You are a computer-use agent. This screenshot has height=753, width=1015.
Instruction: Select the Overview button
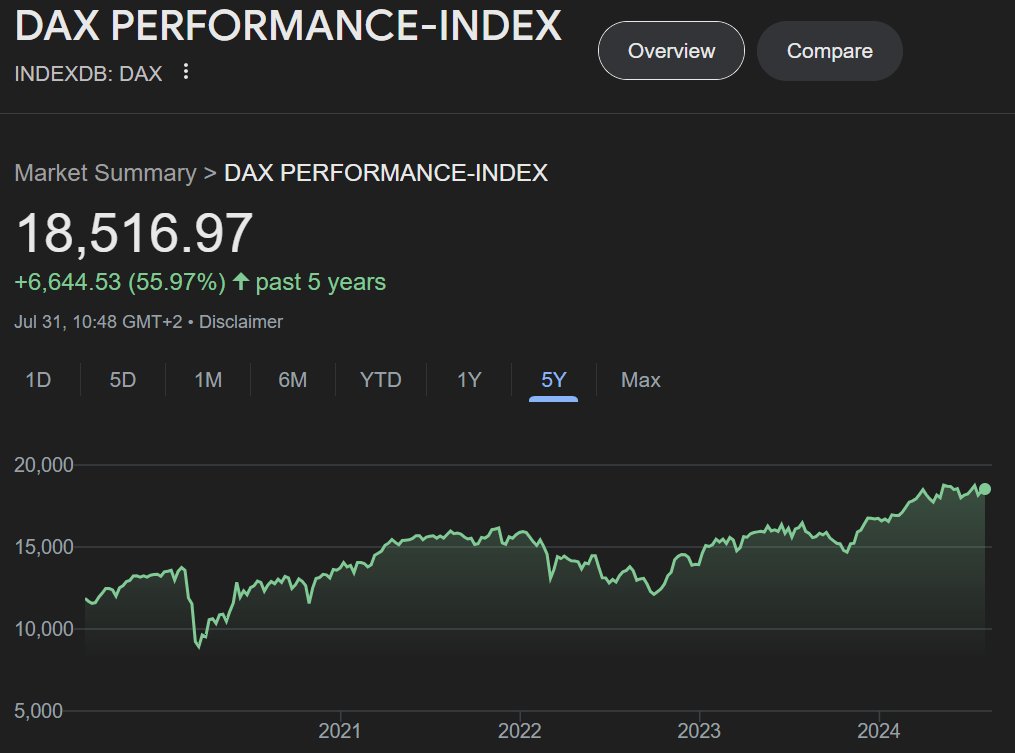670,50
